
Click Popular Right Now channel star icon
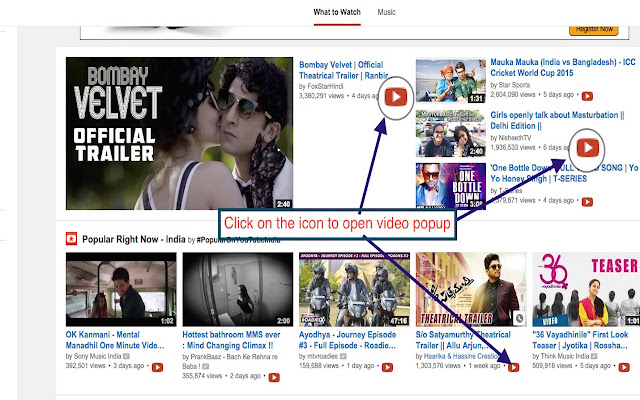coord(71,239)
